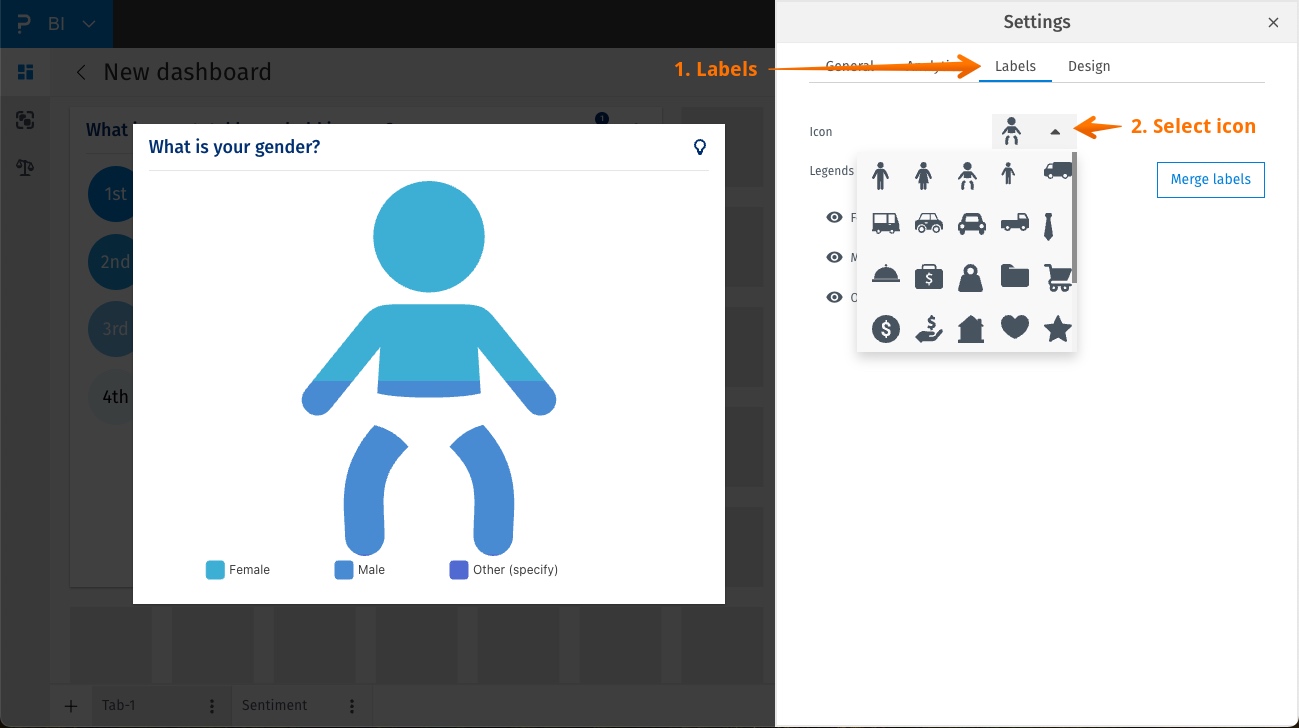Open options menu for Tab-1
Image resolution: width=1299 pixels, height=728 pixels.
pyautogui.click(x=211, y=705)
